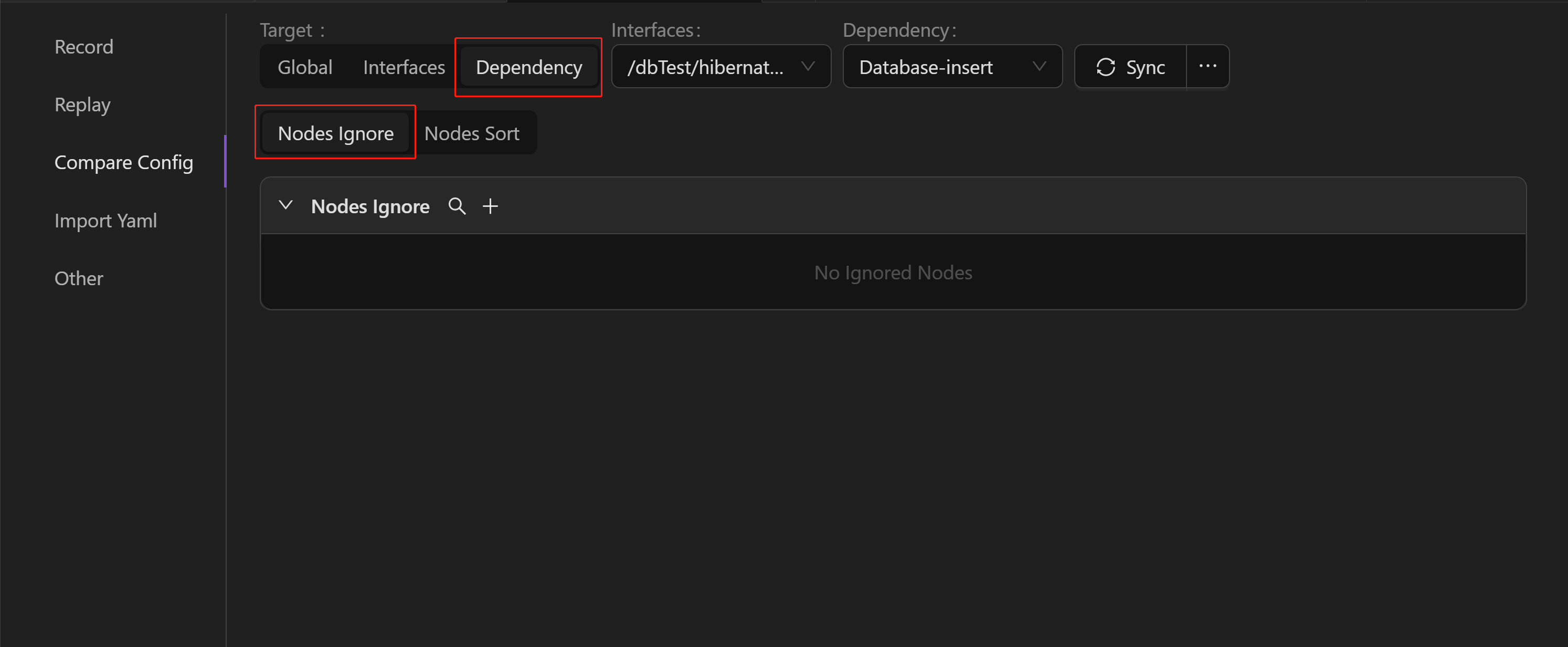Collapse the Nodes Ignore section
The image size is (1568, 647).
285,205
